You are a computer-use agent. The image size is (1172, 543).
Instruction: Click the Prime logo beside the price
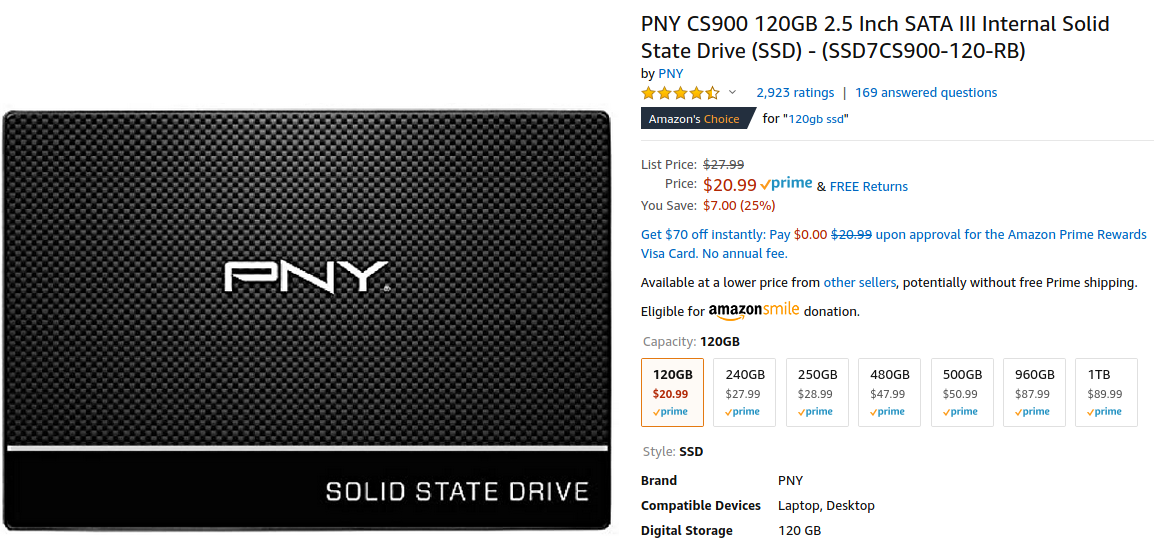click(x=786, y=184)
